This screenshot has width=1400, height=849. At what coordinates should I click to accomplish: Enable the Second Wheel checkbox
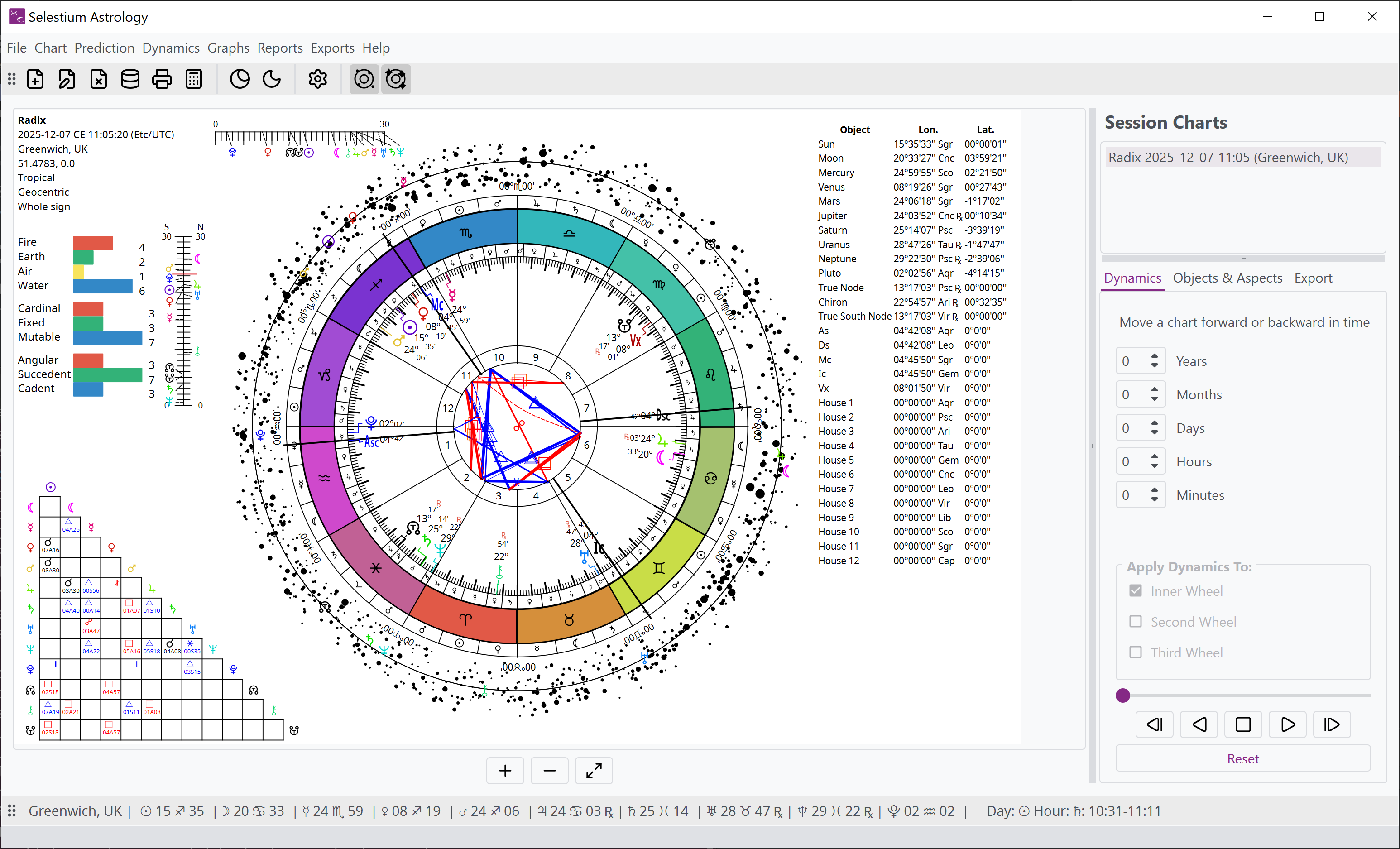(x=1135, y=622)
